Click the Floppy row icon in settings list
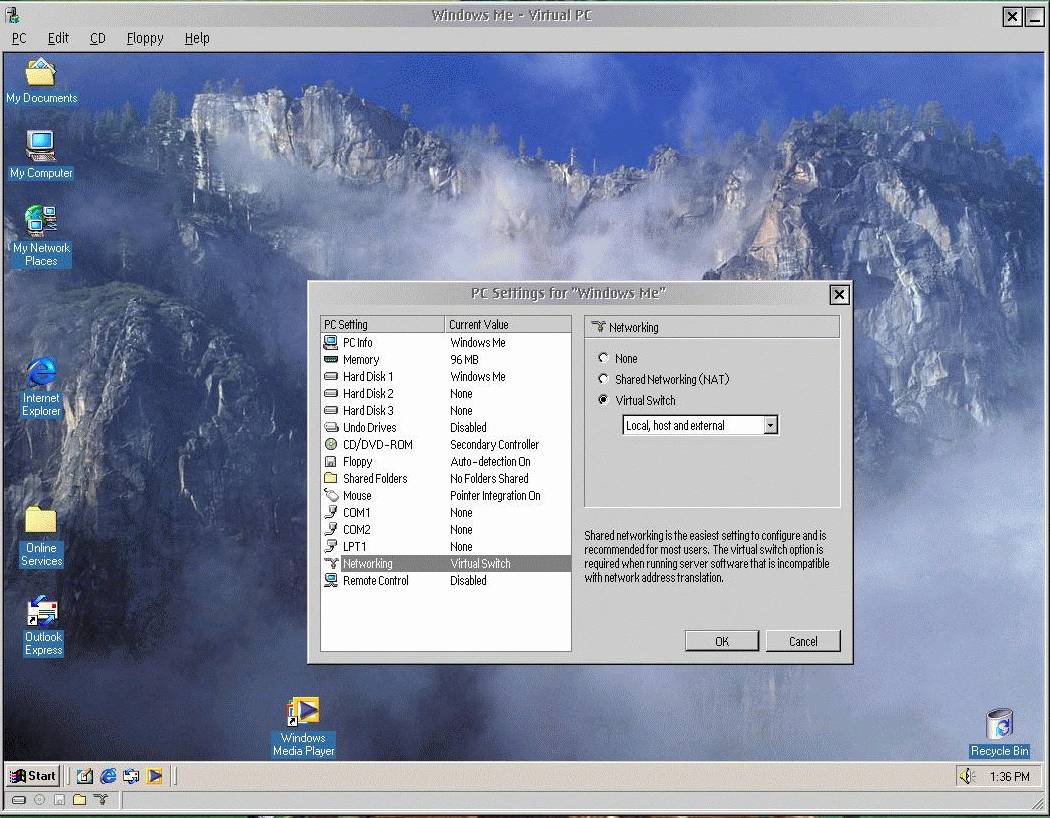The image size is (1050, 818). click(x=330, y=461)
